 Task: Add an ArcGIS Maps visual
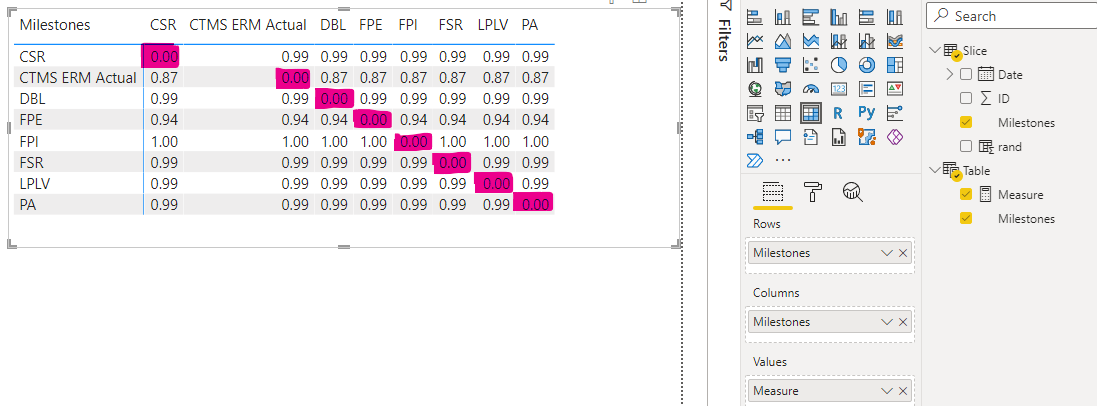point(867,136)
